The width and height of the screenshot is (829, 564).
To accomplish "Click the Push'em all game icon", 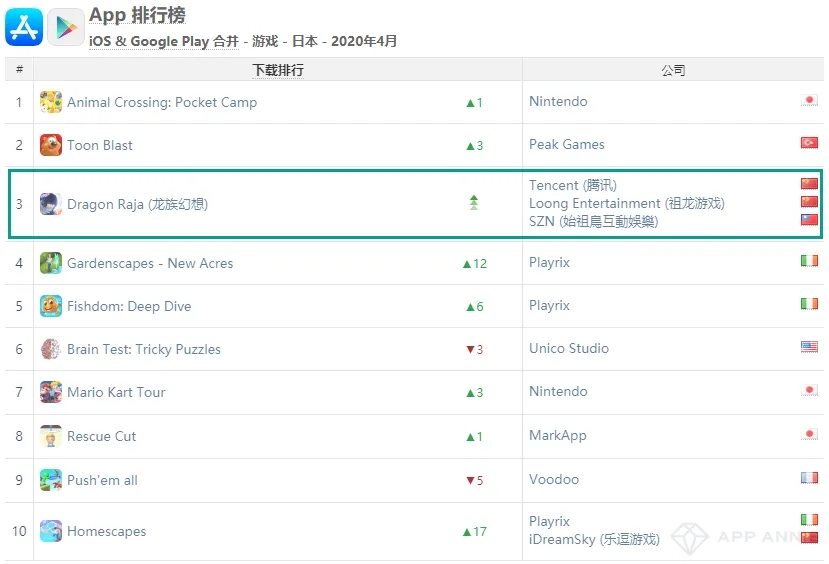I will coord(51,480).
